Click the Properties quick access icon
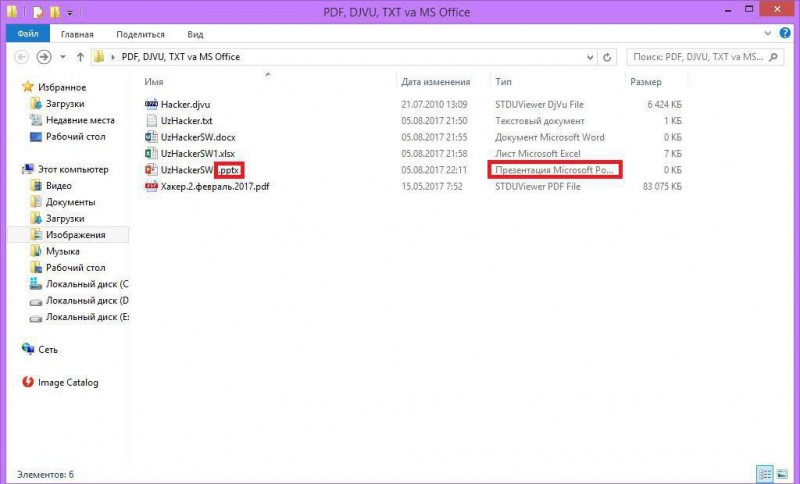The height and width of the screenshot is (484, 800). tap(38, 12)
